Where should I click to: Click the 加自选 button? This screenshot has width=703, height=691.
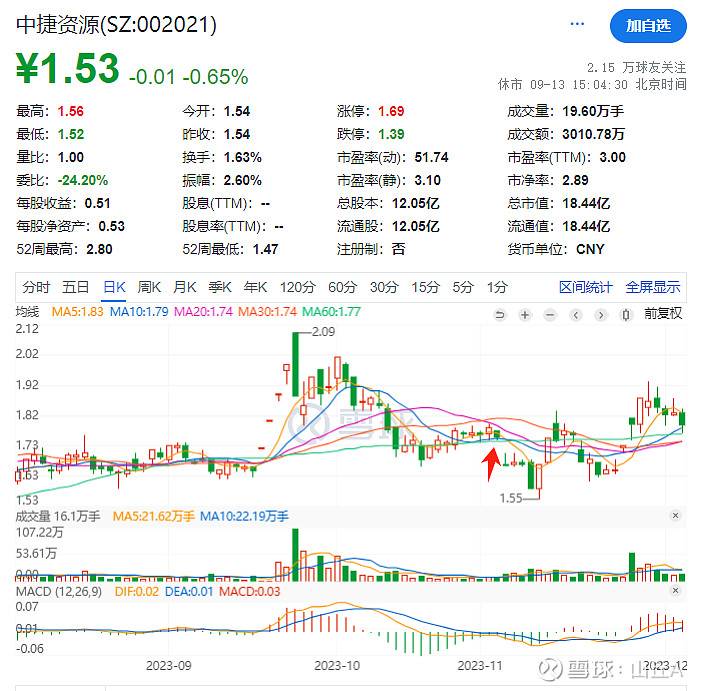click(648, 26)
